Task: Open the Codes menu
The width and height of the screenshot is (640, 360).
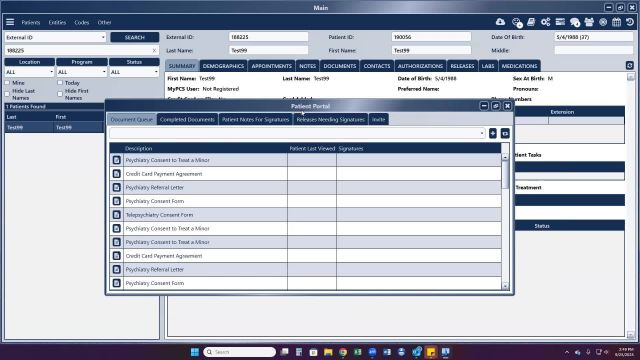Action: click(82, 22)
